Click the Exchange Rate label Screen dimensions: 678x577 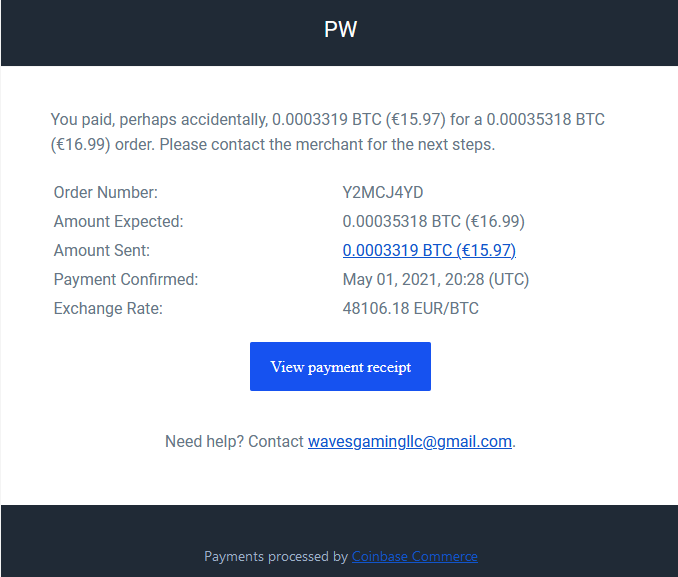click(108, 308)
